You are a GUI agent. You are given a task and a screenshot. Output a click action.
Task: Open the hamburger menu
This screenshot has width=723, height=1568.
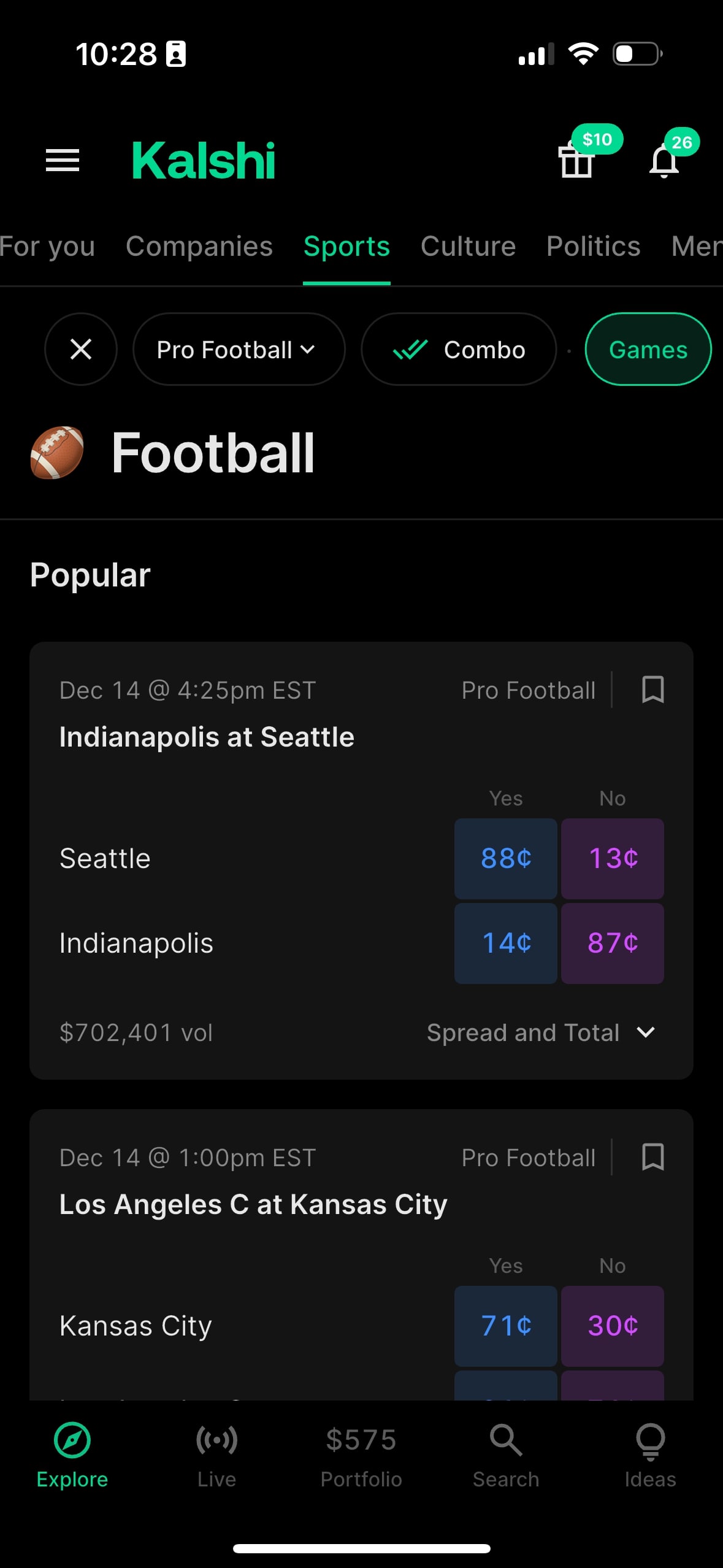[x=63, y=161]
